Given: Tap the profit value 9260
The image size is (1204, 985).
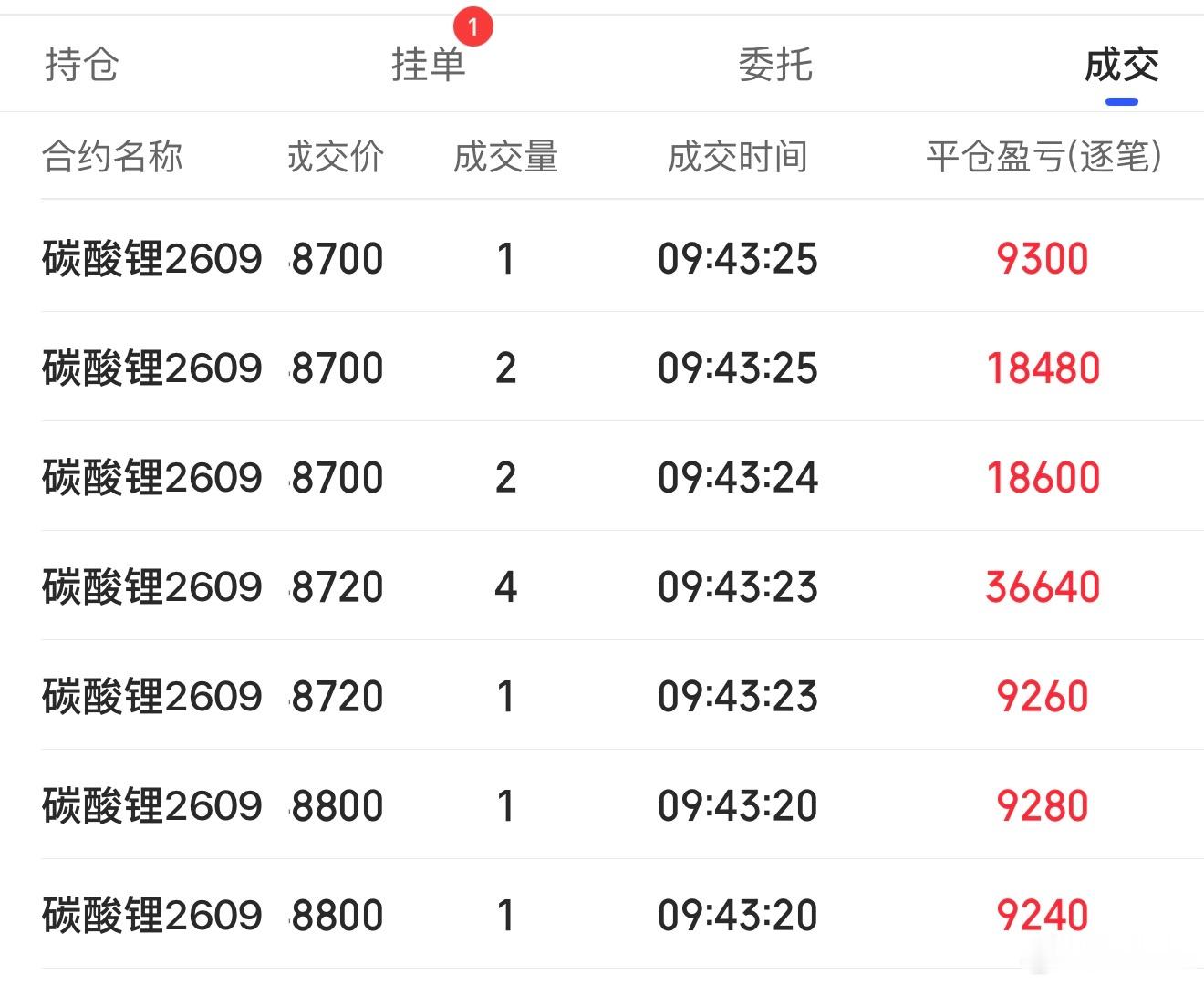Looking at the screenshot, I should tap(1043, 696).
